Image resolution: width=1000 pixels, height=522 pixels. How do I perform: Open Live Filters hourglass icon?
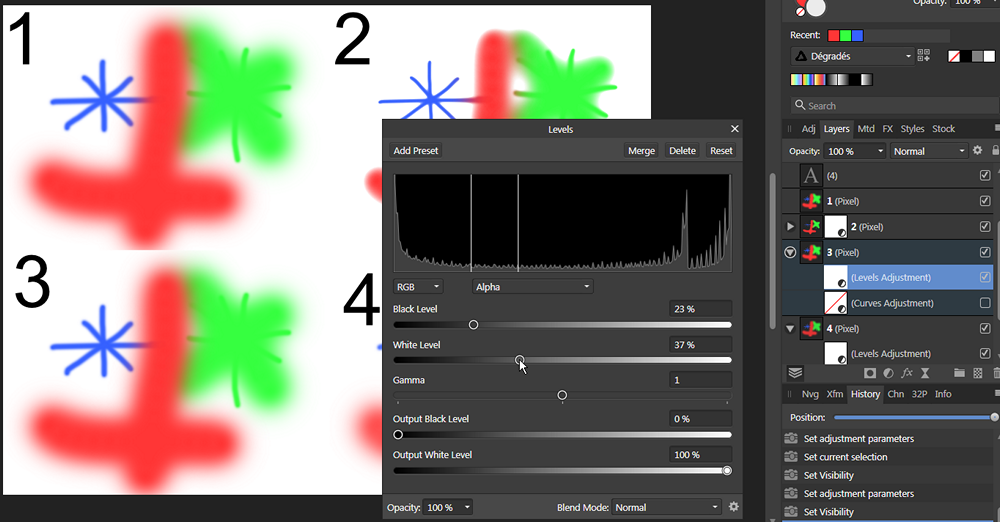pyautogui.click(x=925, y=373)
